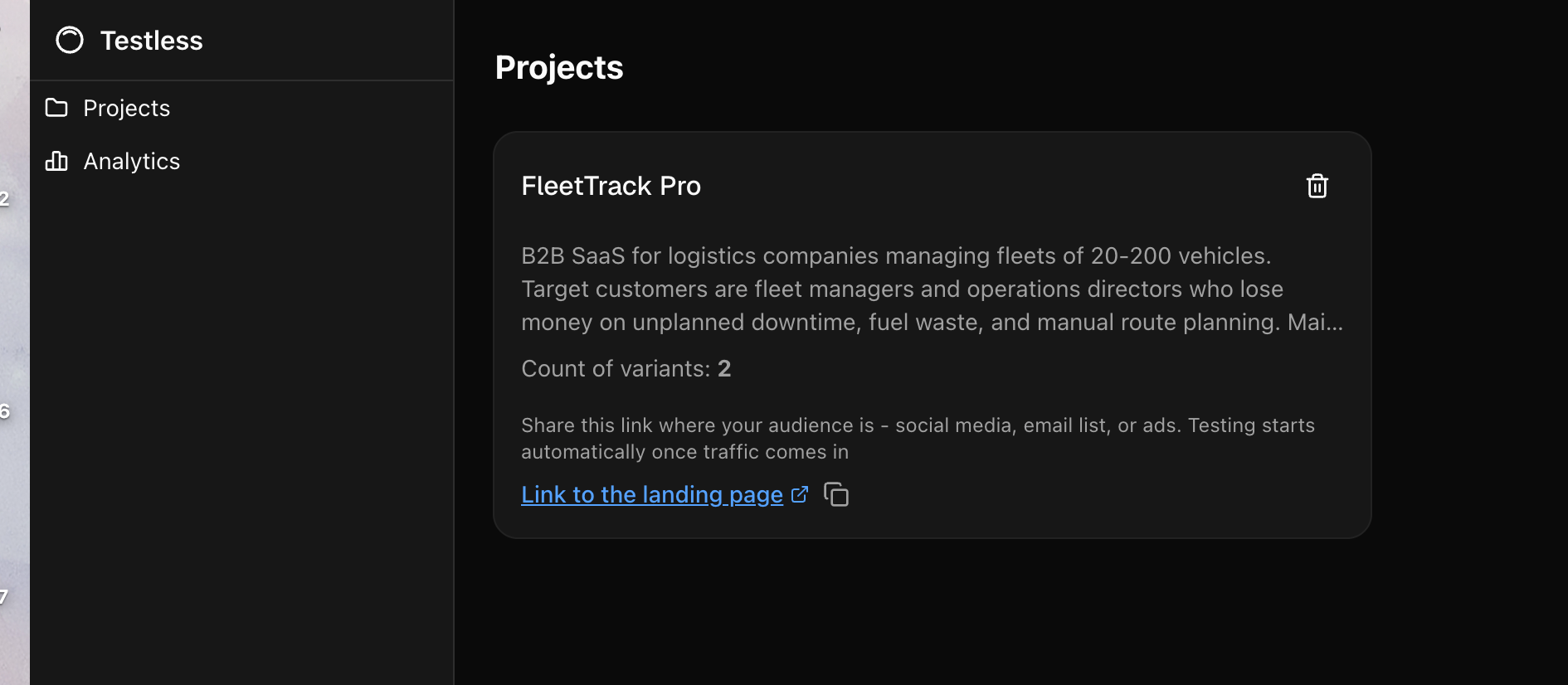Click the external link arrow icon
Viewport: 1568px width, 685px height.
(x=800, y=494)
